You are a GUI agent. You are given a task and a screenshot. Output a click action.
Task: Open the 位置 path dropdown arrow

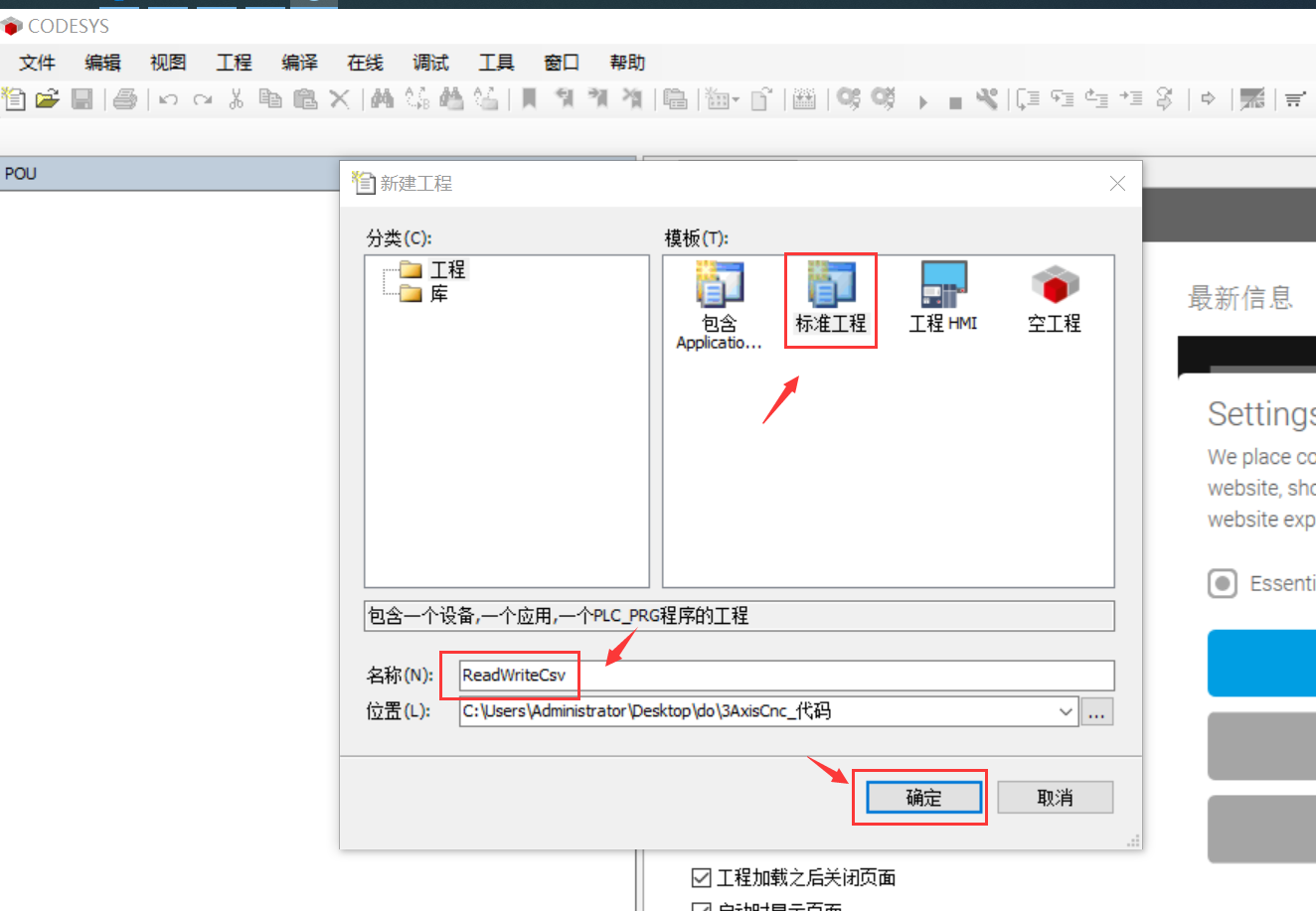[1066, 711]
